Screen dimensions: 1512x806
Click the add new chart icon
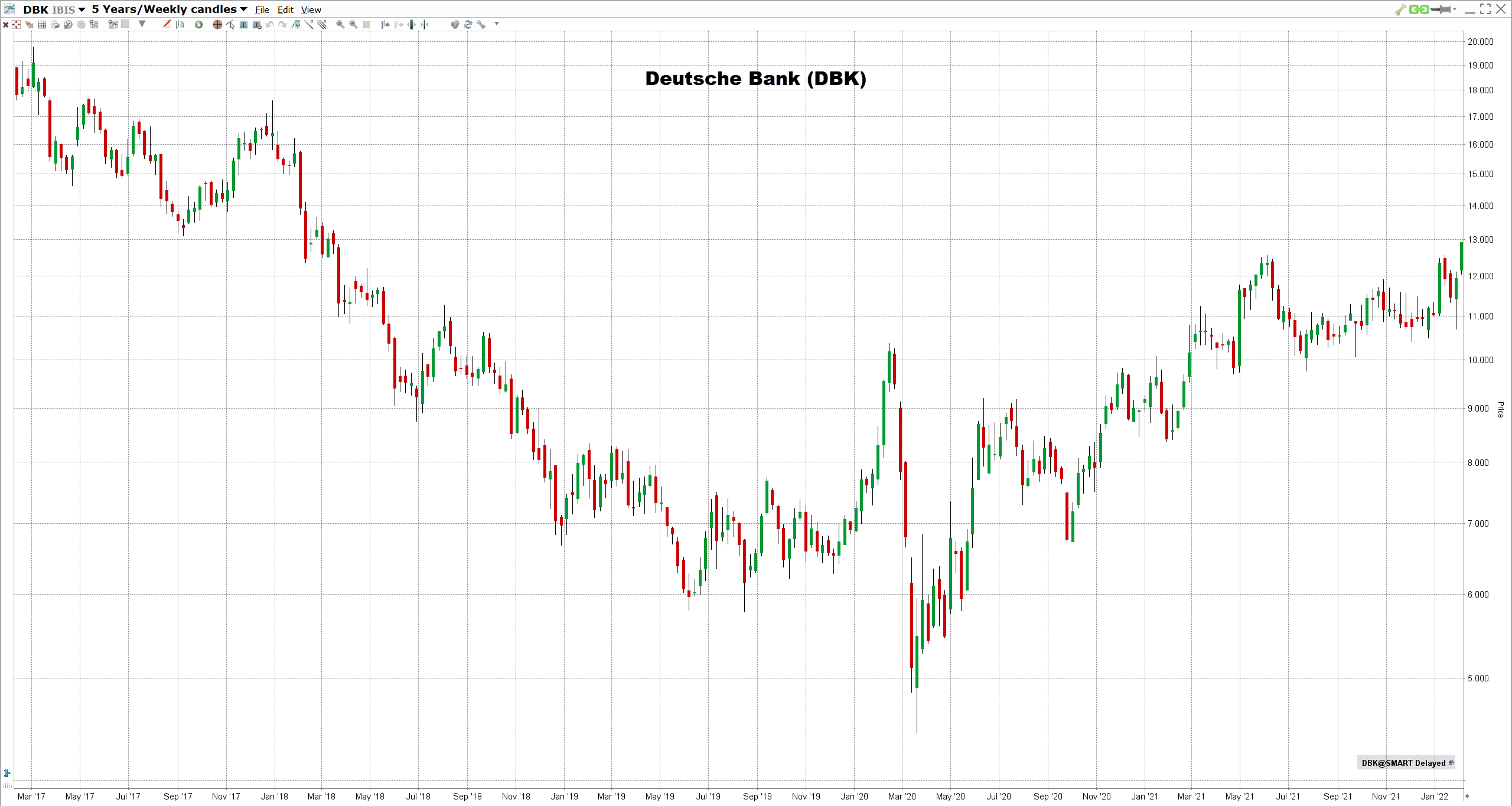pos(113,24)
